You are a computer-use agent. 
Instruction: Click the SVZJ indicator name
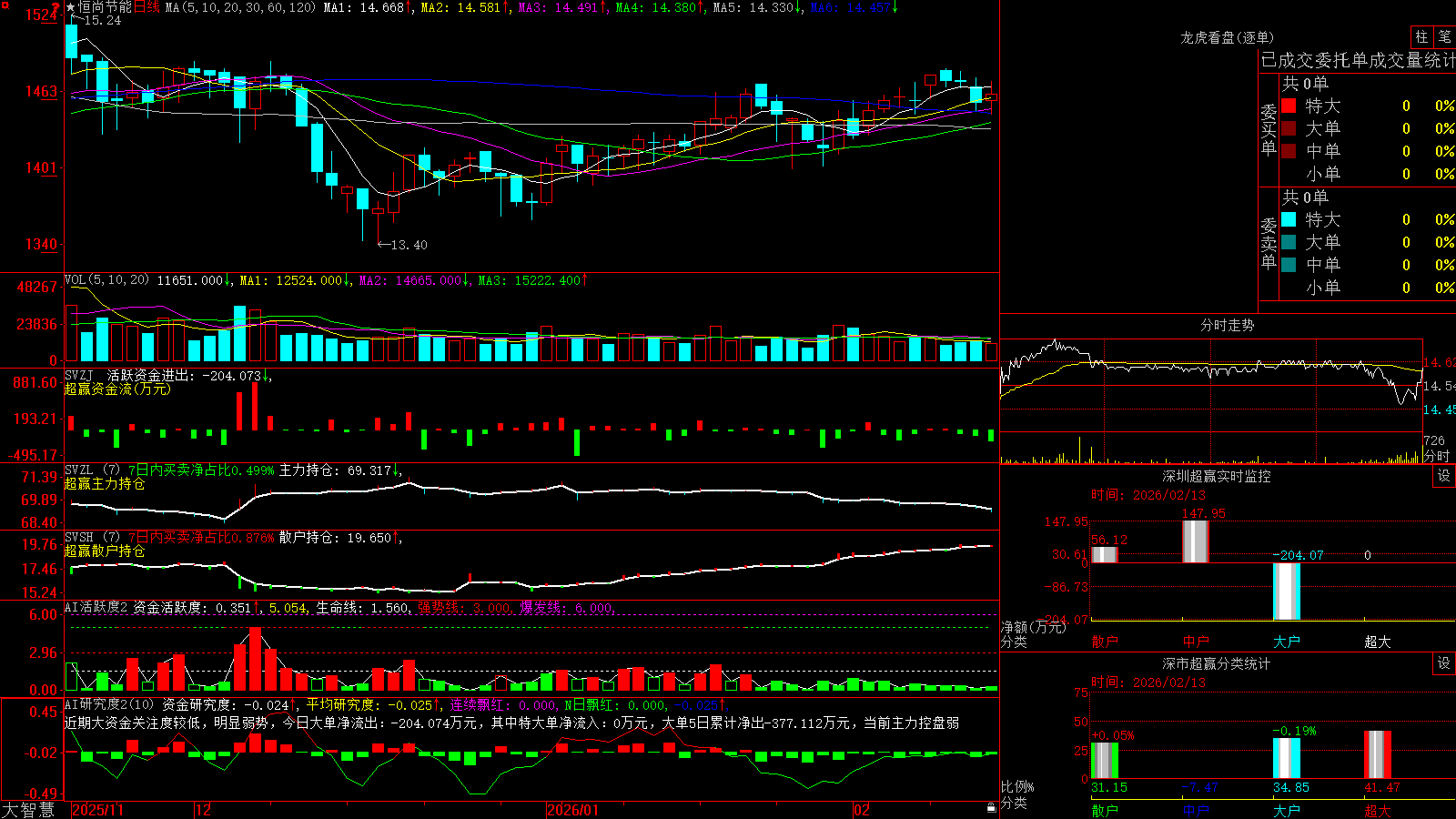point(79,375)
